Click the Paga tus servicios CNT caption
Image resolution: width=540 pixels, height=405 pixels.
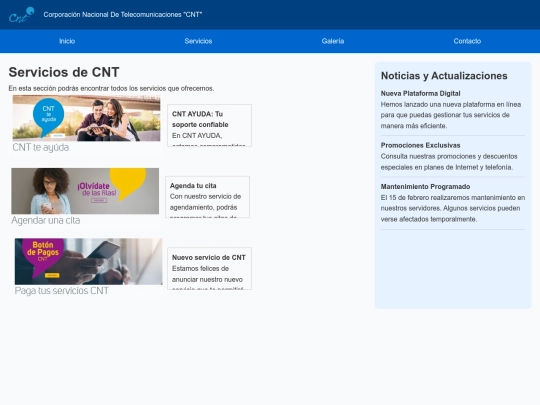coord(62,291)
